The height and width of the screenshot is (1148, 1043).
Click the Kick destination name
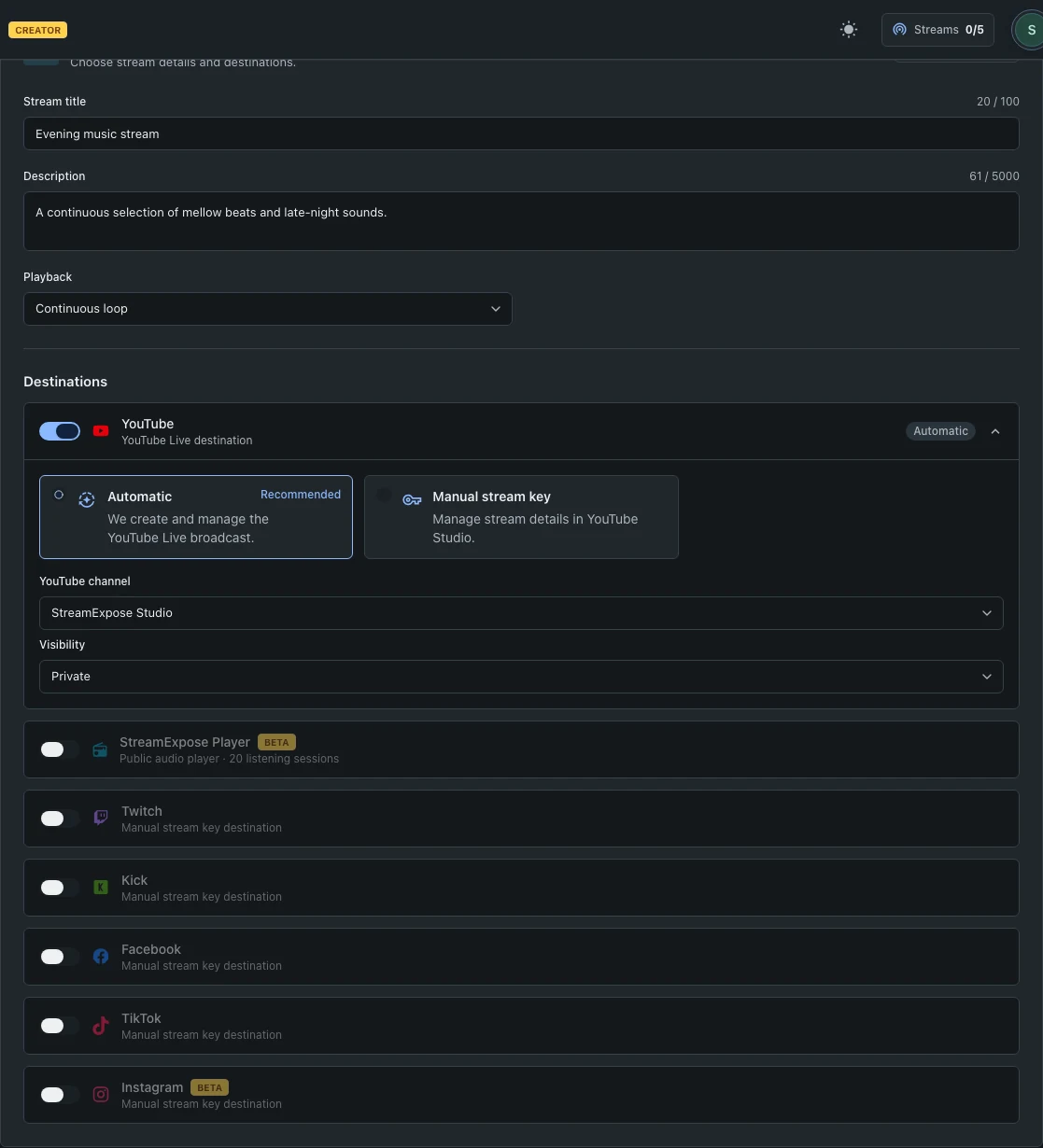[x=134, y=880]
